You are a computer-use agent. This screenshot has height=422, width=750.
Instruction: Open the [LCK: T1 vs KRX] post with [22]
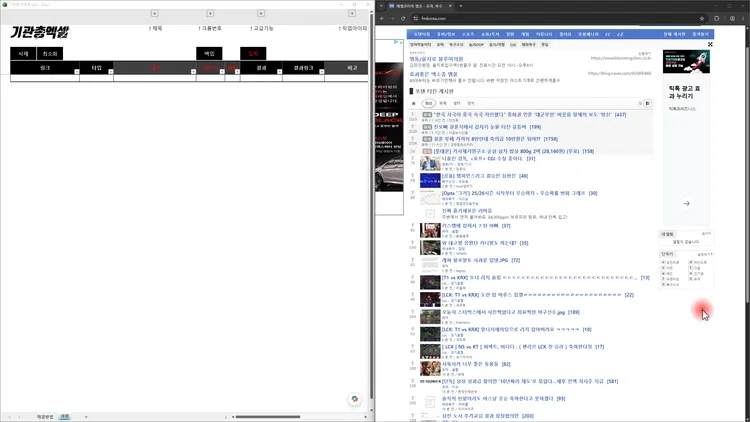538,295
